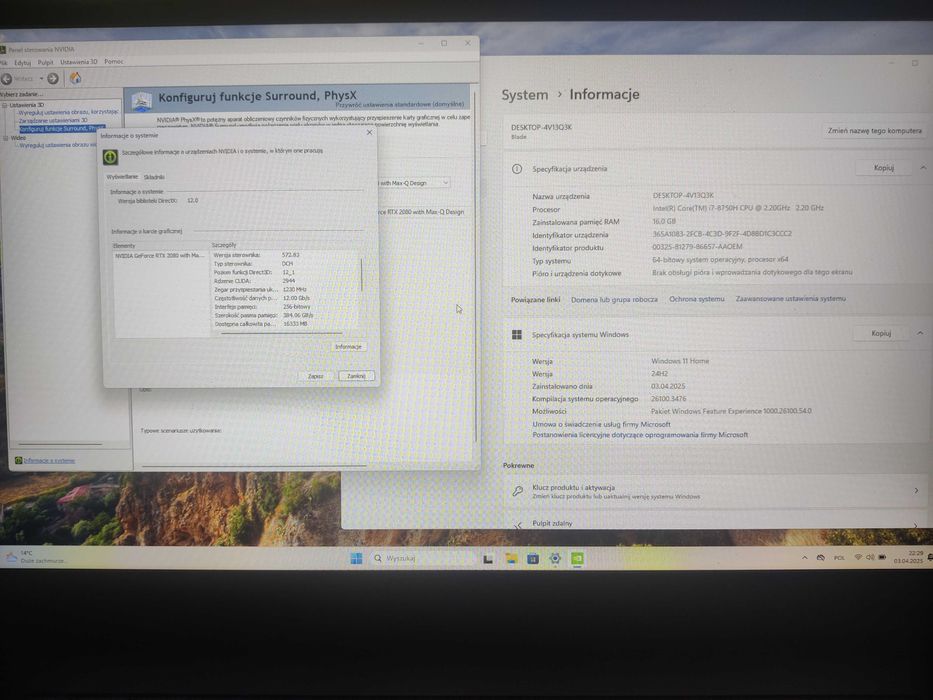Click the Specyfikacja urządzenia info icon
The width and height of the screenshot is (933, 700).
click(517, 169)
